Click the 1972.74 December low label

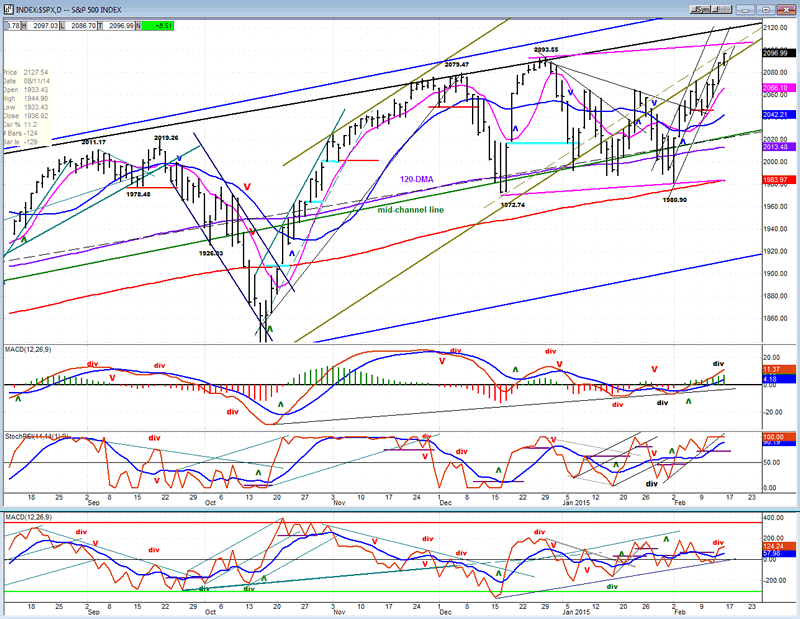click(x=513, y=205)
